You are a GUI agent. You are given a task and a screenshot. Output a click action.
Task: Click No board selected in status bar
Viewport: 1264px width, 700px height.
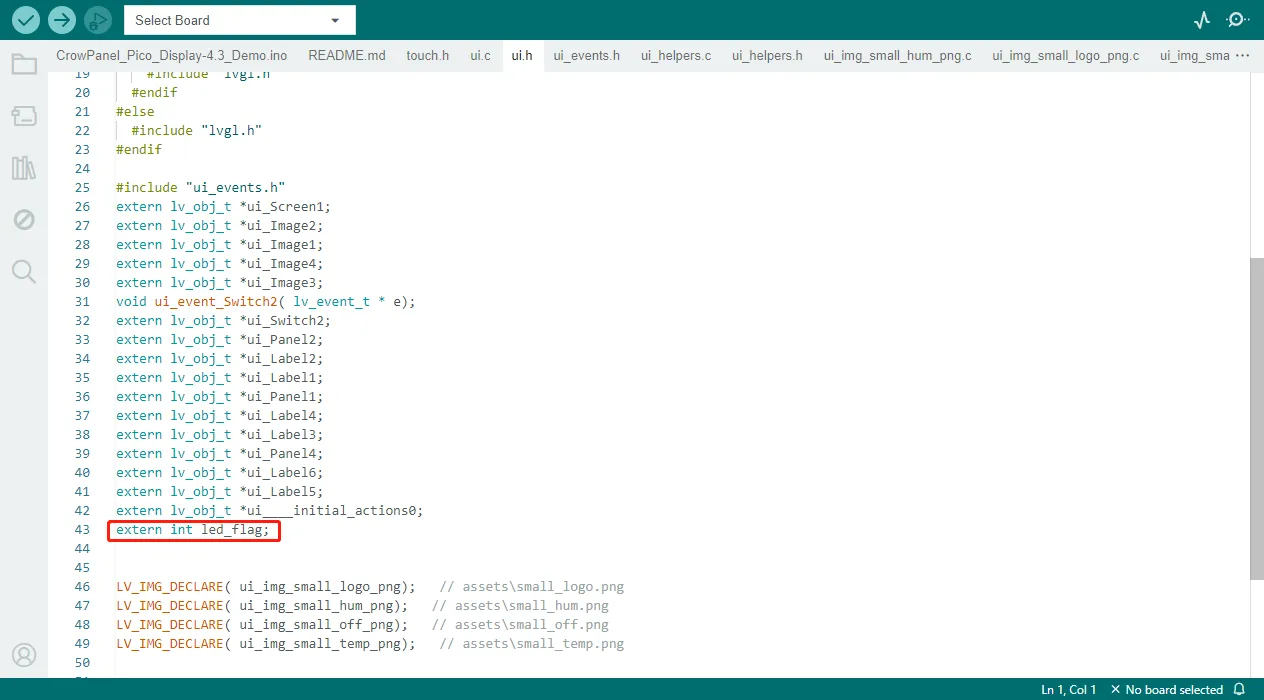[1166, 690]
